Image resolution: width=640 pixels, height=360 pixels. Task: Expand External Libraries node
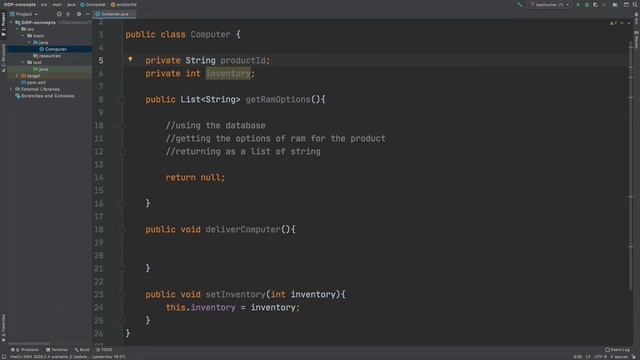click(11, 89)
